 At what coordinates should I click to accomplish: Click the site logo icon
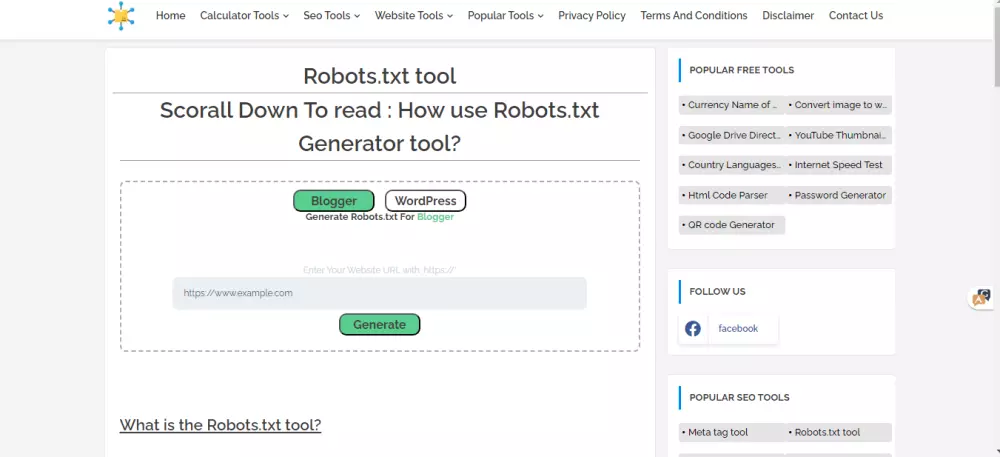coord(121,15)
